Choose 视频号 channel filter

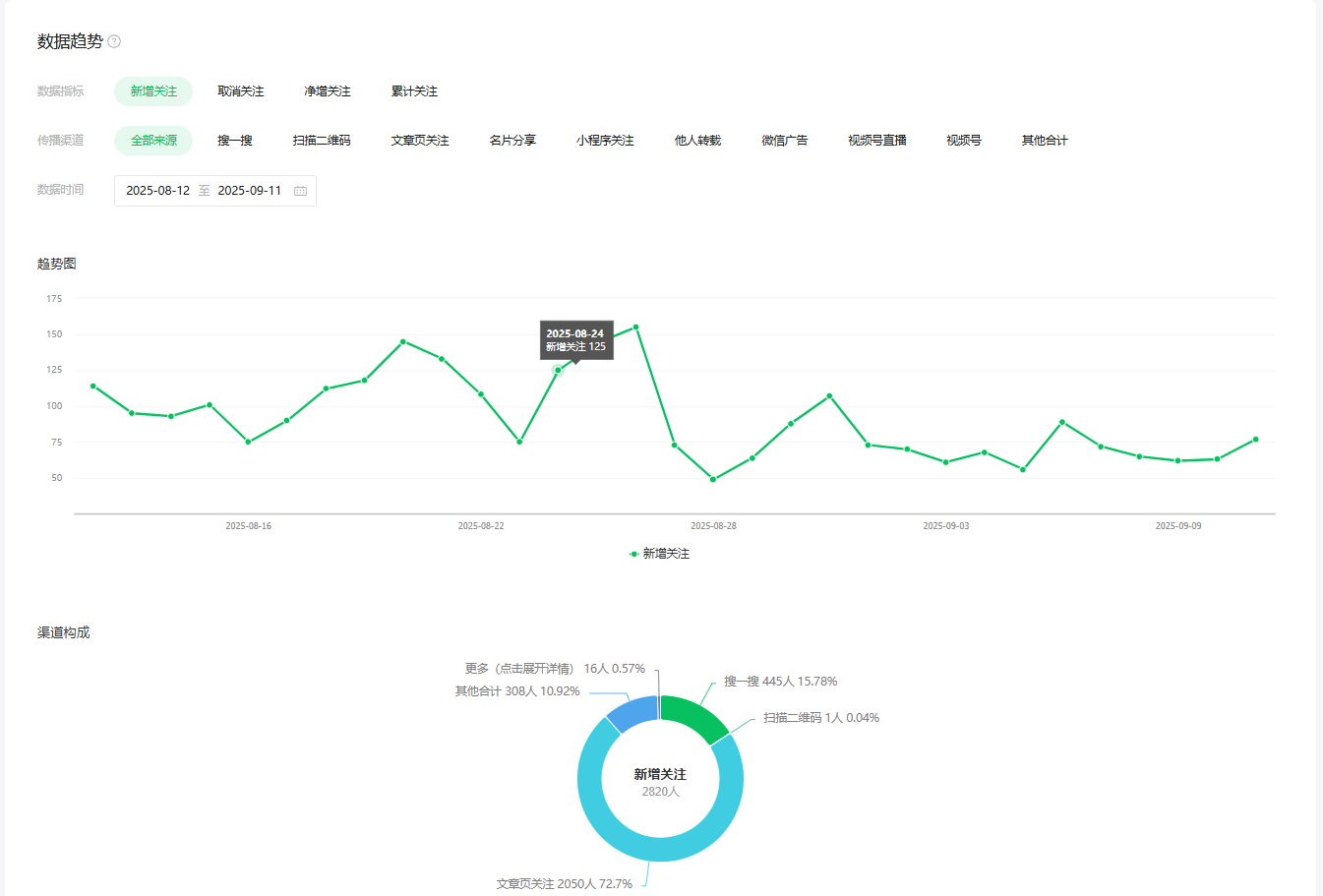click(x=963, y=141)
